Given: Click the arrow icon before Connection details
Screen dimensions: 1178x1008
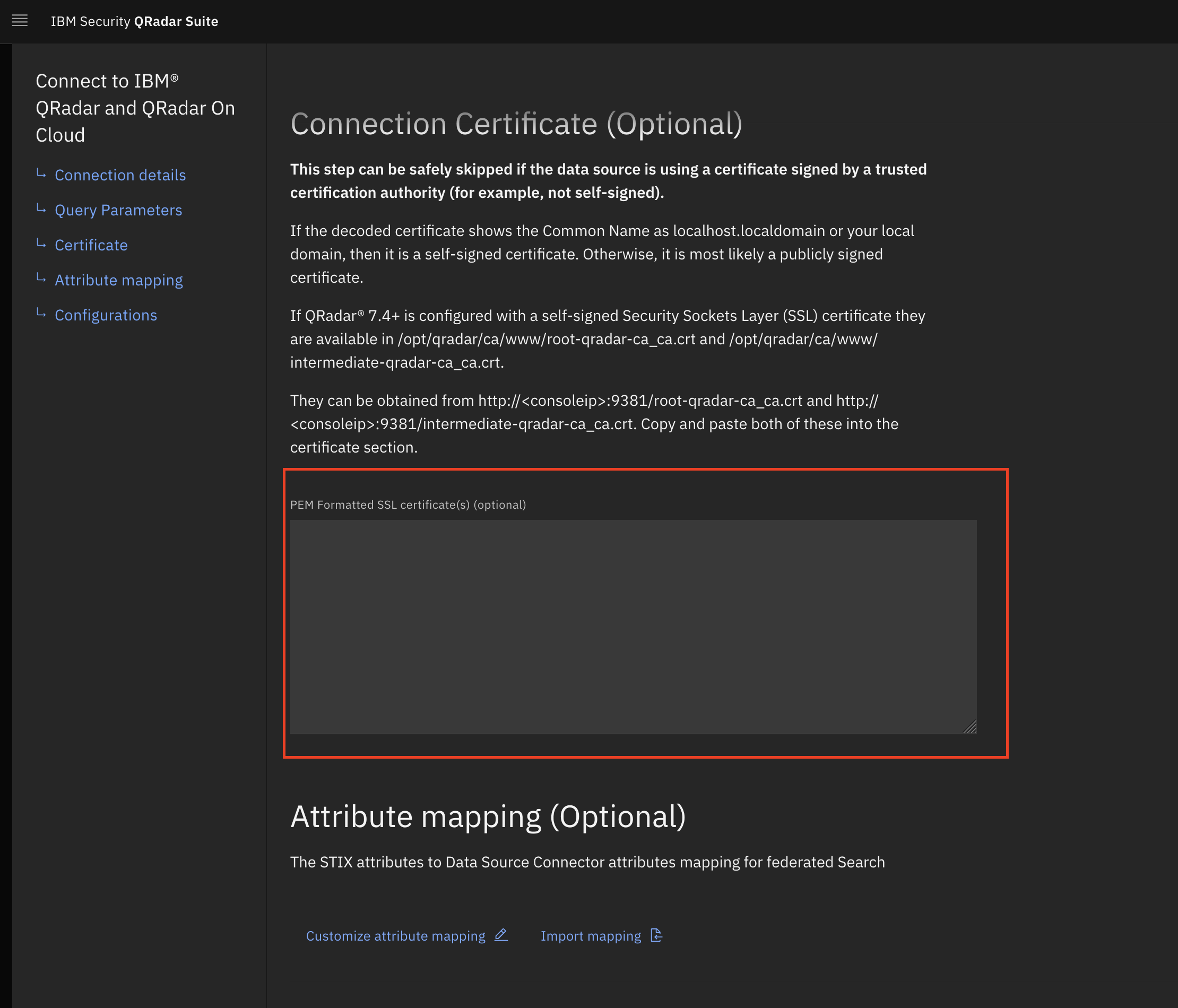Looking at the screenshot, I should tap(41, 173).
